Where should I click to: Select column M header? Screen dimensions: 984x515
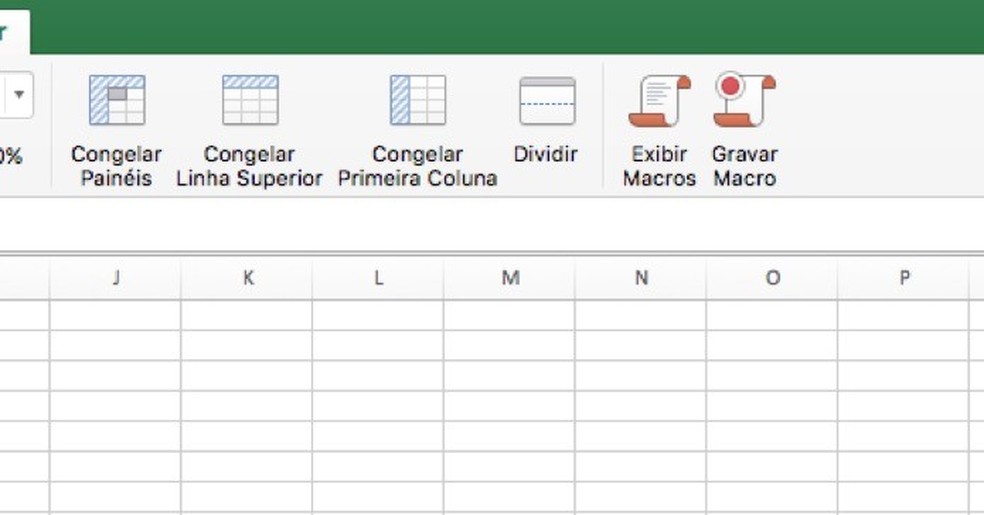[510, 279]
